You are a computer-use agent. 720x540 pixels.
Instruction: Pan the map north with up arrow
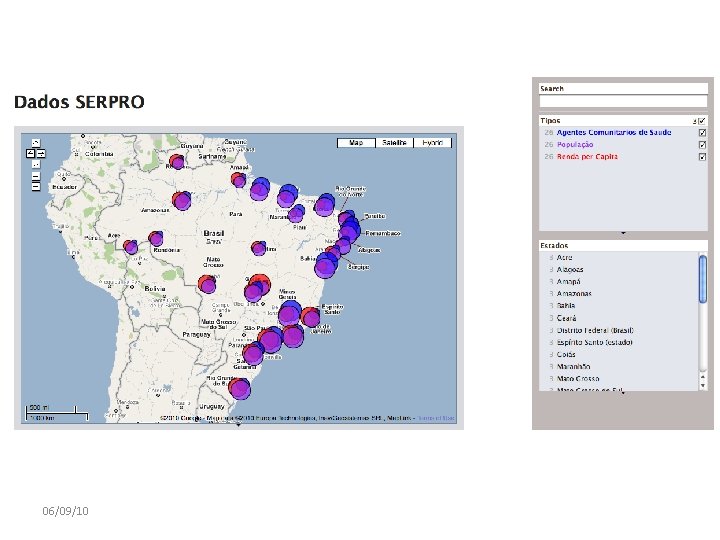(36, 143)
